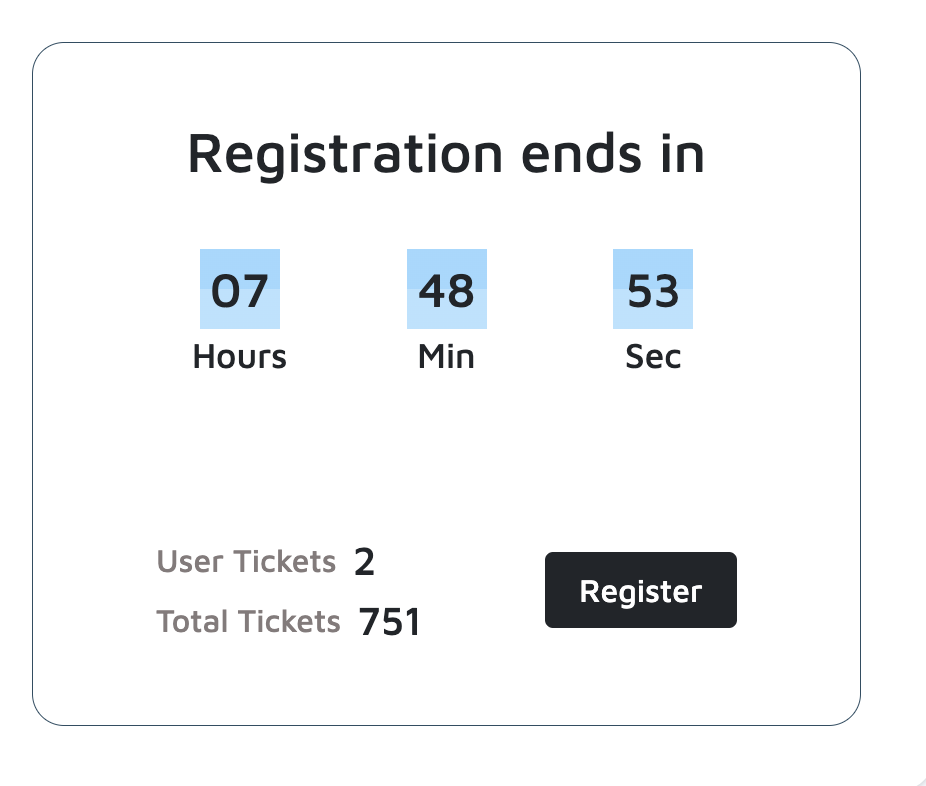Click the user ticket count 2
Image resolution: width=926 pixels, height=786 pixels.
(364, 563)
